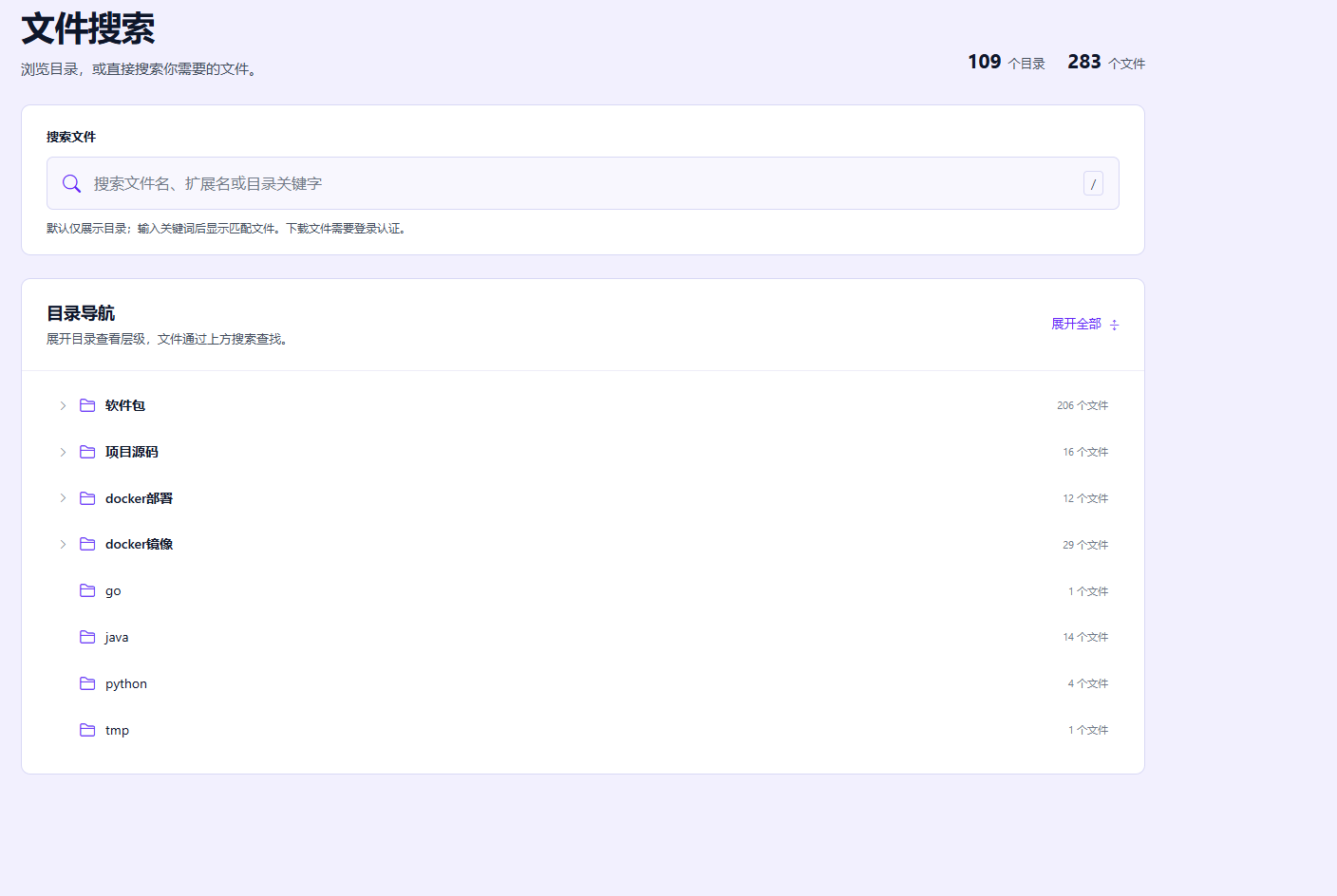Click the python folder icon
1337x896 pixels.
[87, 683]
